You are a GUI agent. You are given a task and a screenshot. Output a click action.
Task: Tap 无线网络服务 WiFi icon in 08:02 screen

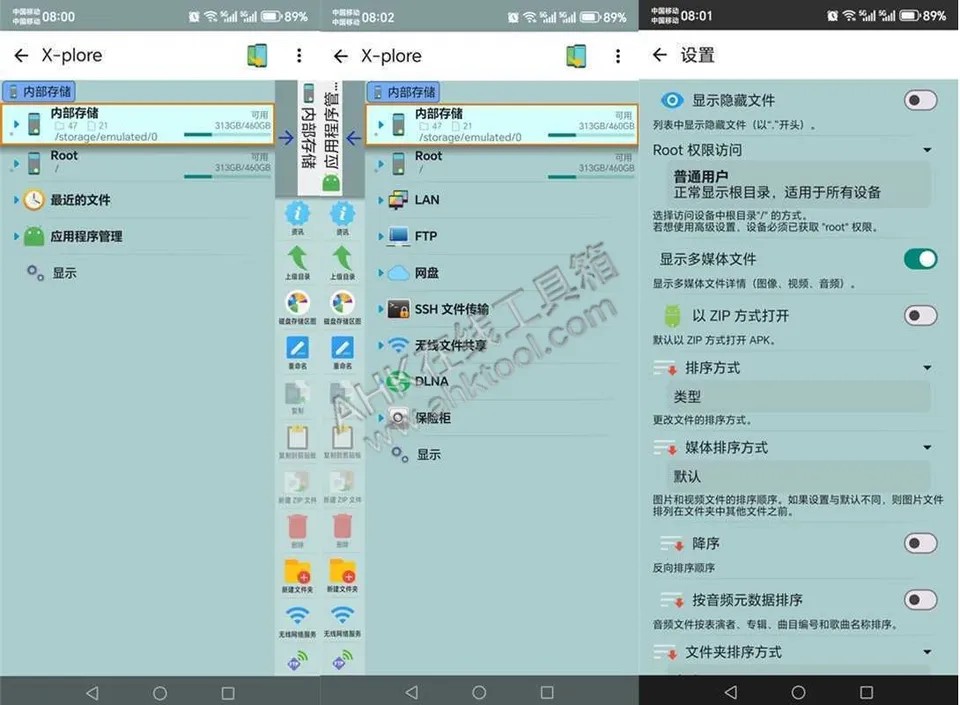pos(342,616)
